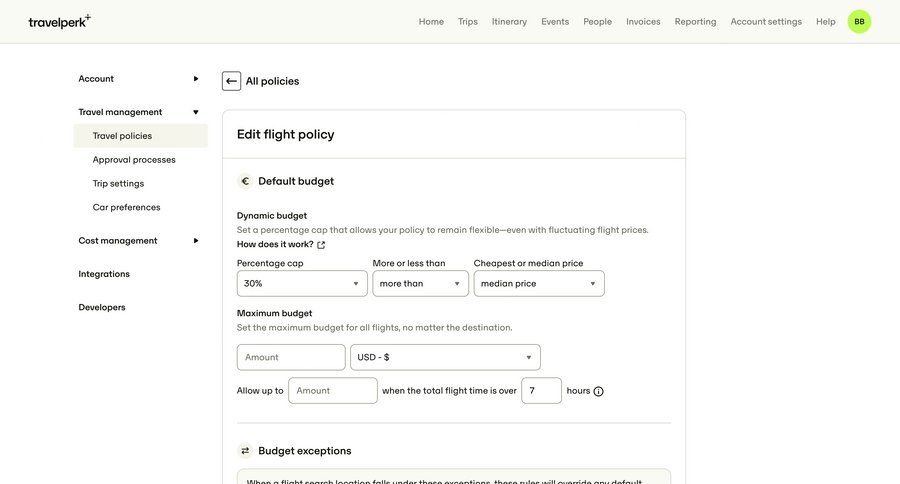Viewport: 900px width, 484px height.
Task: Expand the Cost management section
Action: click(x=196, y=241)
